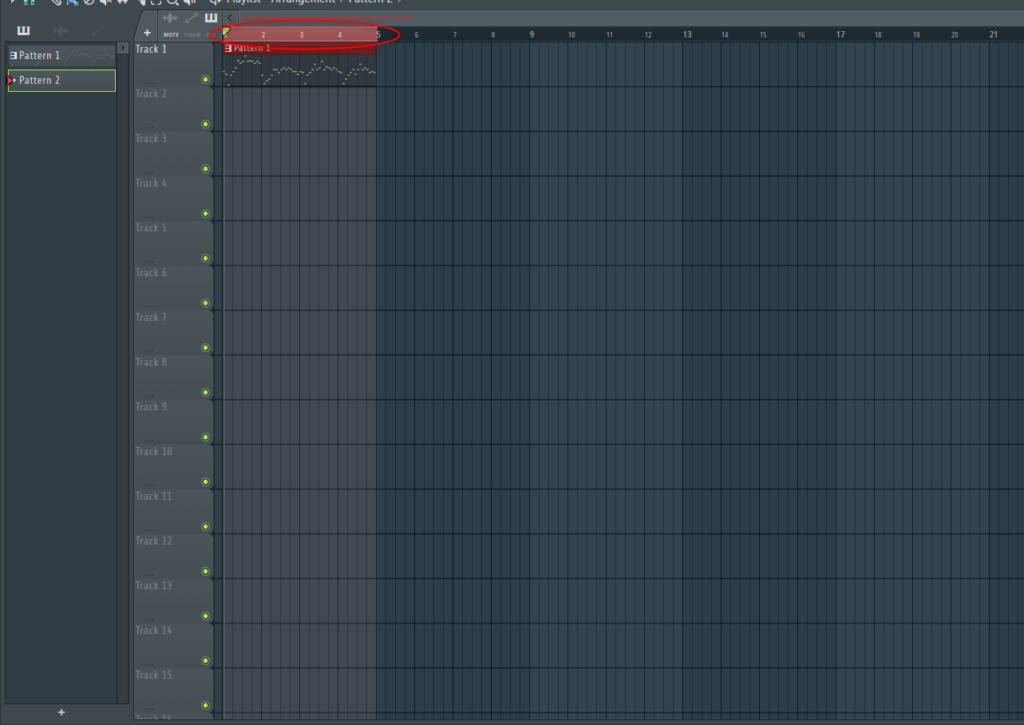Select the Track 5 header label

(151, 228)
